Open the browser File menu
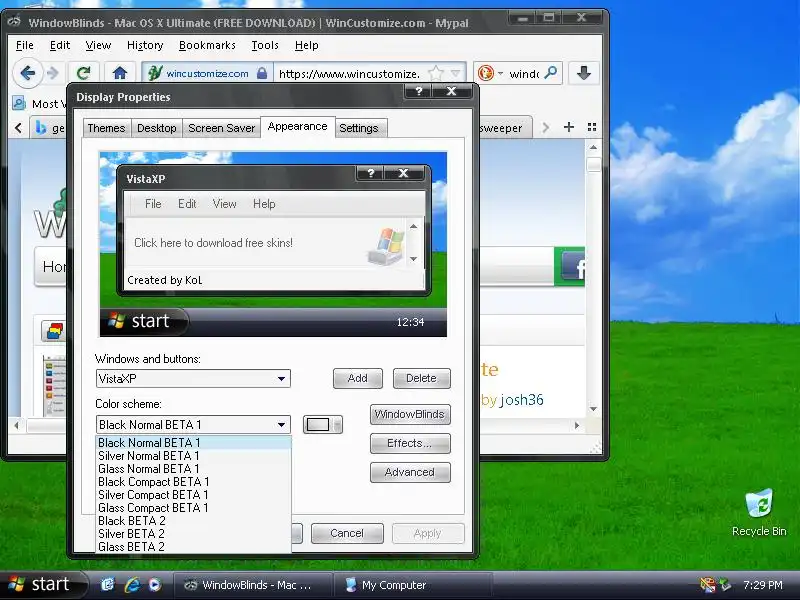The width and height of the screenshot is (800, 600). (x=24, y=45)
